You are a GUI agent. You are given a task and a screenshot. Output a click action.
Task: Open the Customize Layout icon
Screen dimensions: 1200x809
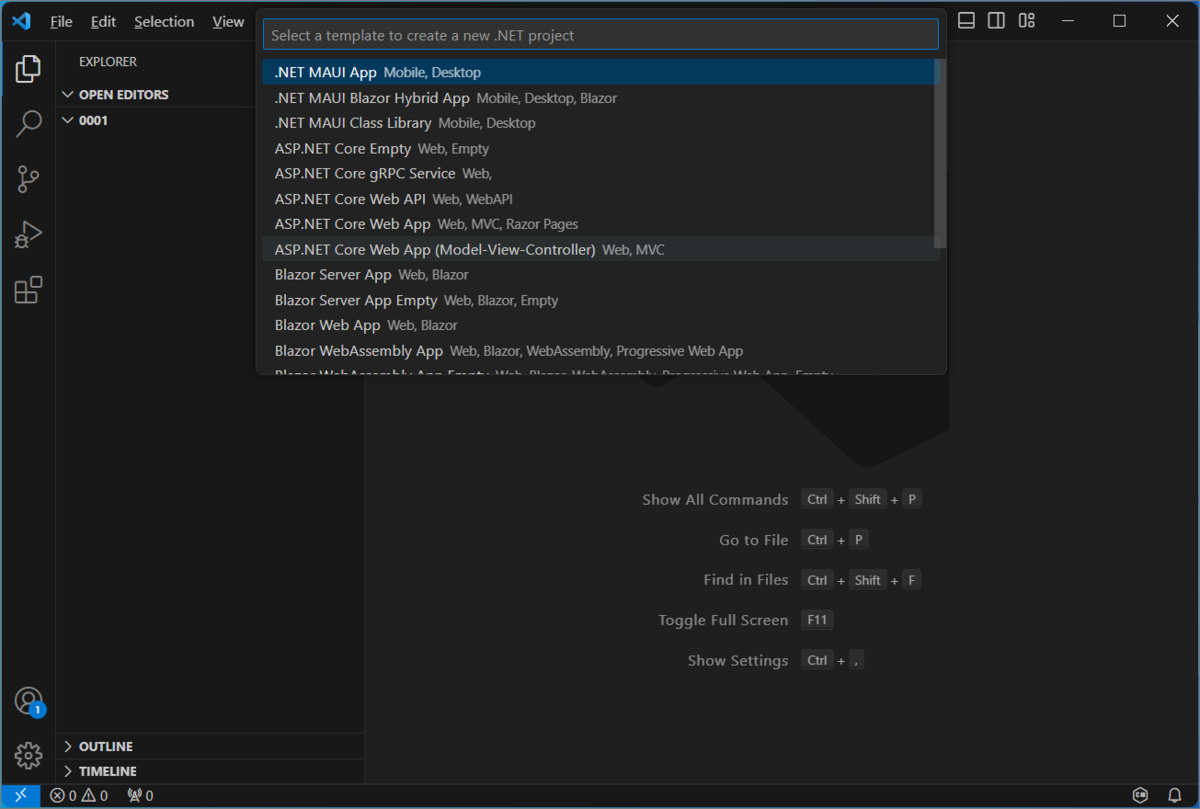tap(1026, 21)
